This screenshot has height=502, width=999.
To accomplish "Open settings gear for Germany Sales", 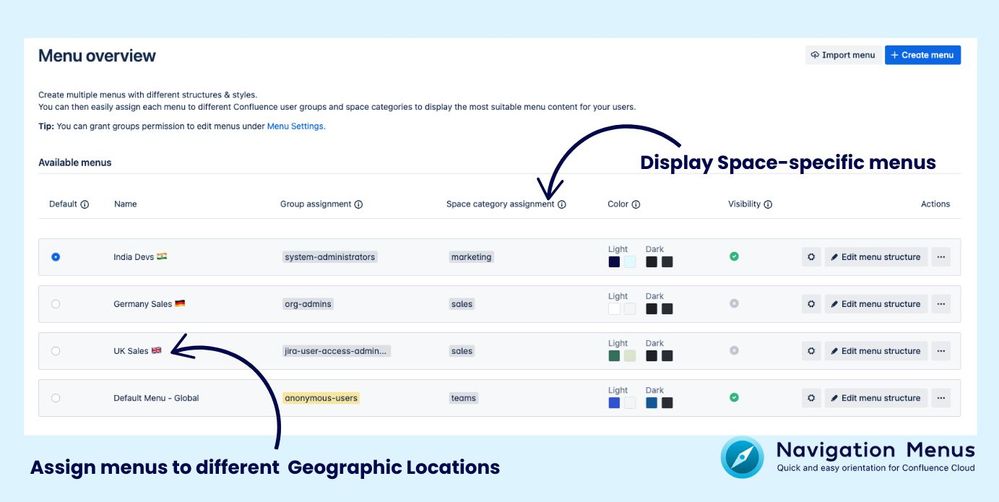I will pos(811,304).
